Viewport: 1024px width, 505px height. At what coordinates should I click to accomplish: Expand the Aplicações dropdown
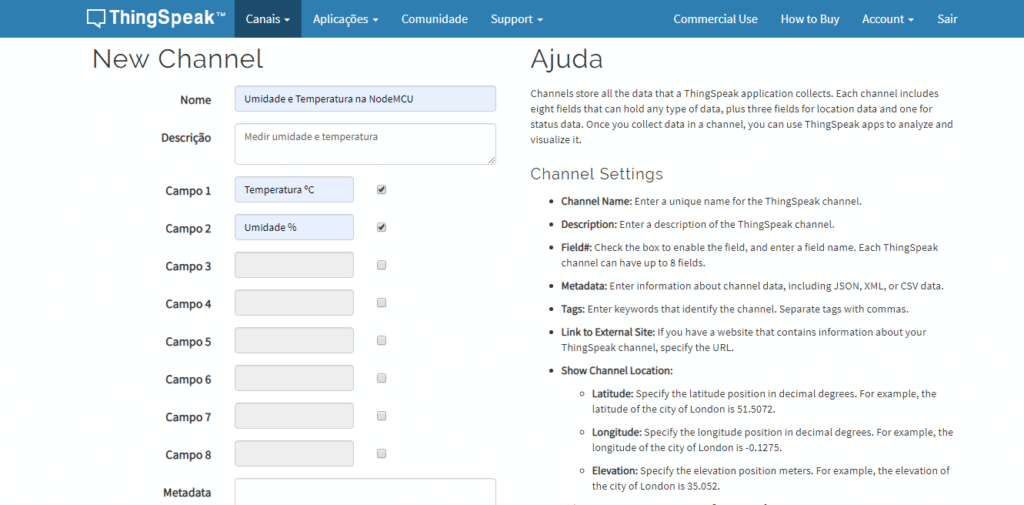(x=345, y=19)
